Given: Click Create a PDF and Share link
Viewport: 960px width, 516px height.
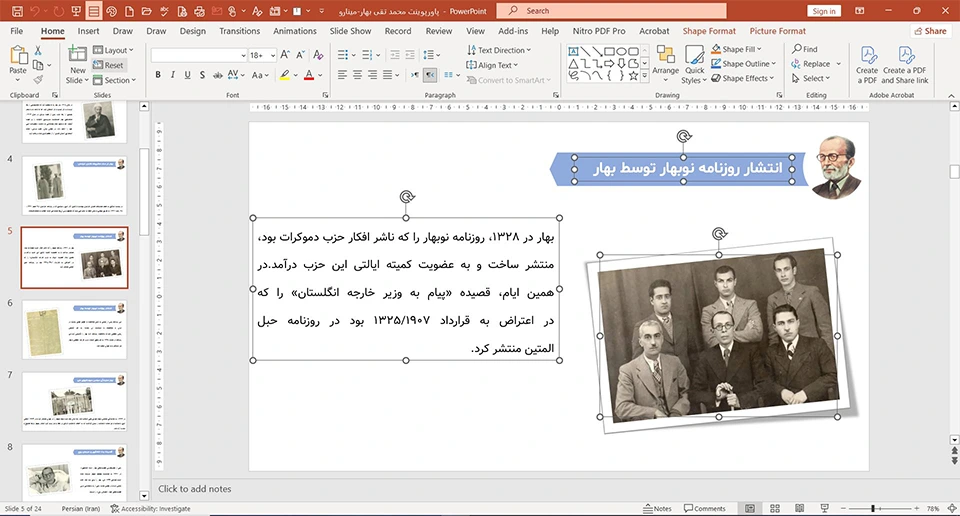Looking at the screenshot, I should [905, 65].
